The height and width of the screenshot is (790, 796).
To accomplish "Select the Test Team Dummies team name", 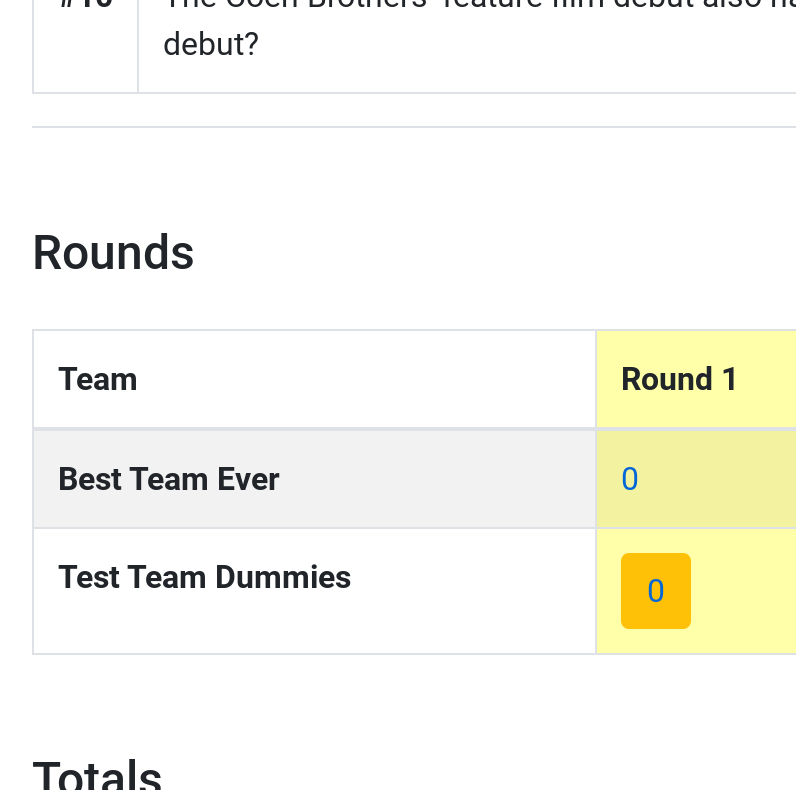I will tap(205, 577).
